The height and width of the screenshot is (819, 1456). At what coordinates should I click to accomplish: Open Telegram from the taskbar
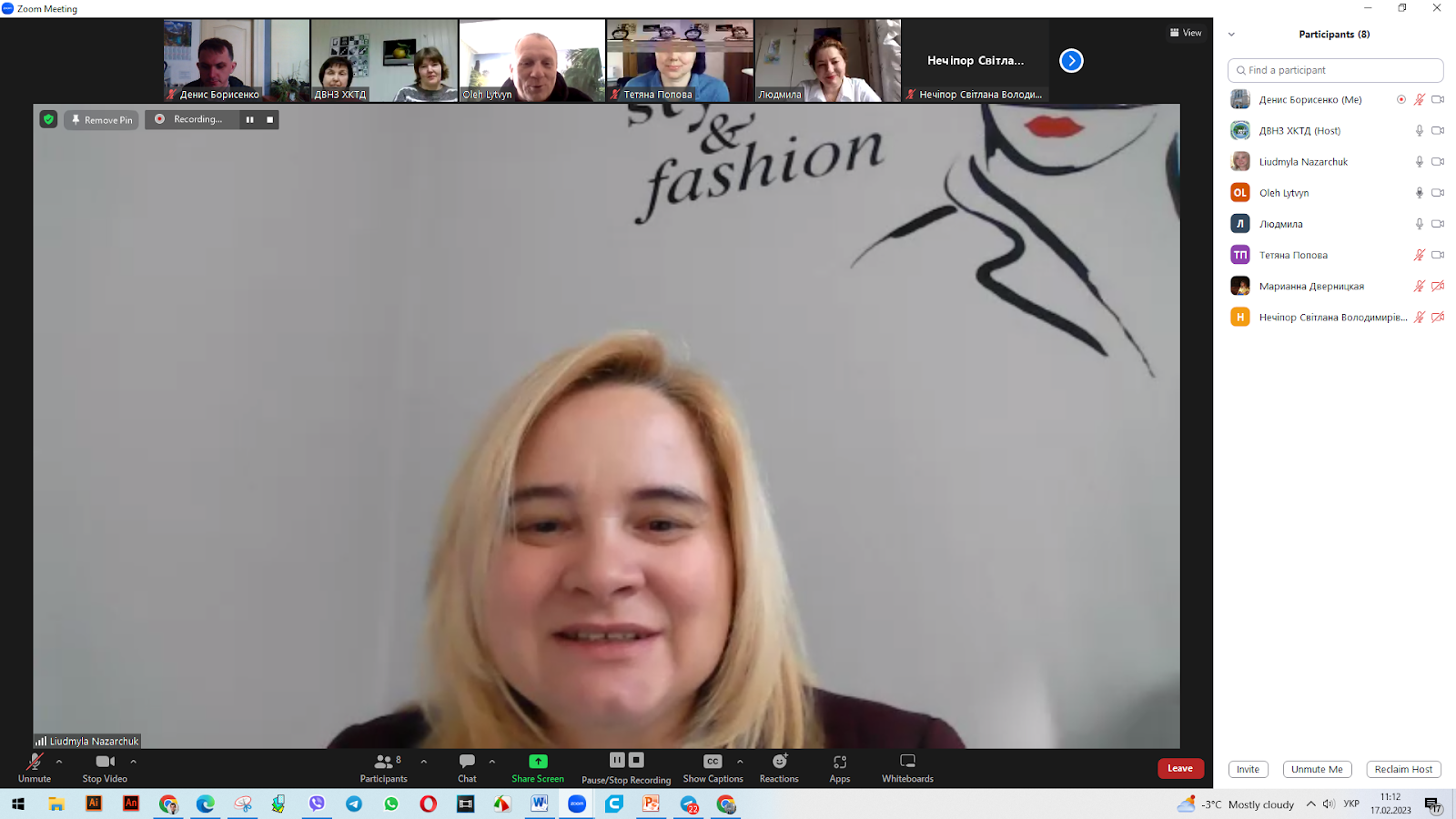tap(354, 804)
